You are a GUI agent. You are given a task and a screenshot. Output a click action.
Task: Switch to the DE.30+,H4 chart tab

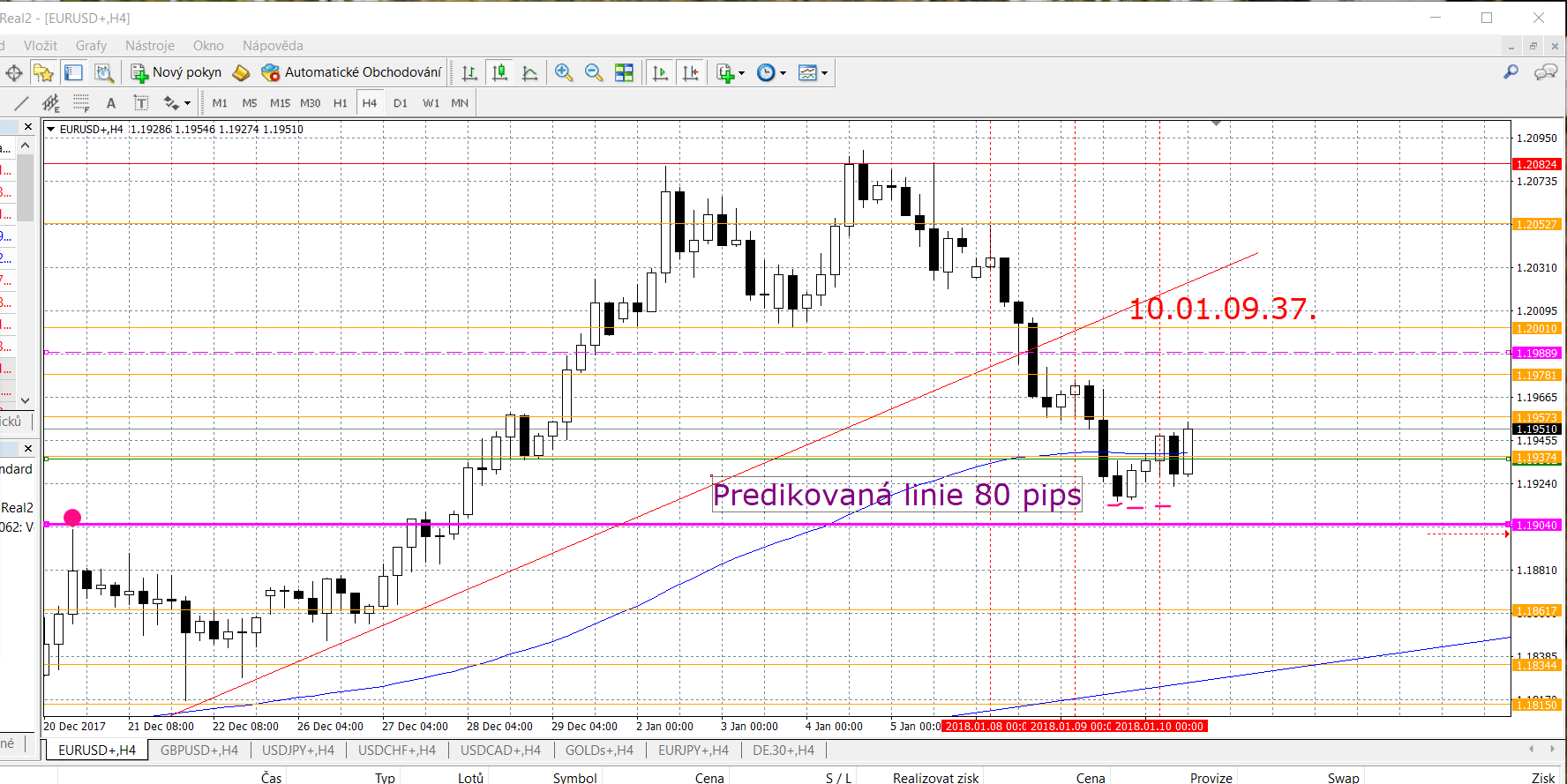coord(783,750)
